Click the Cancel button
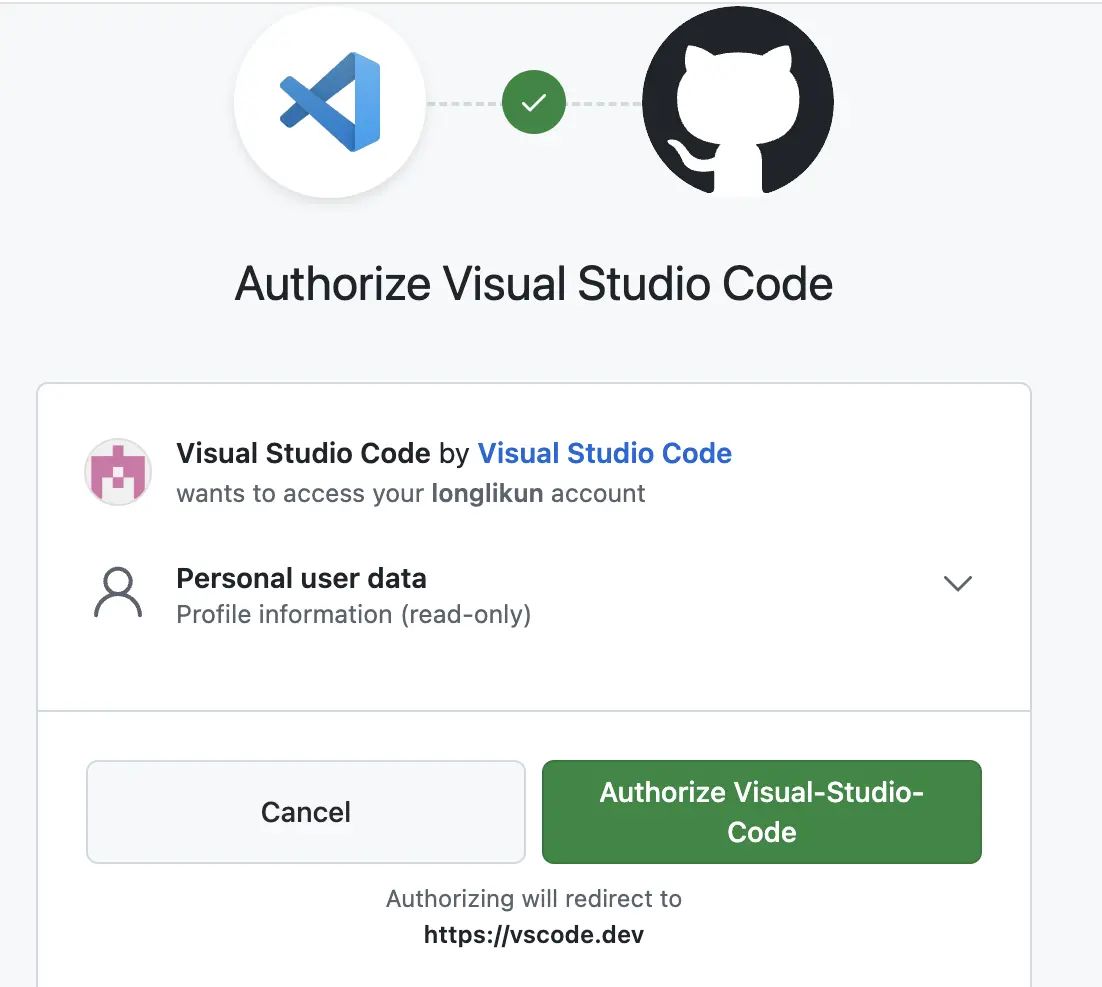Image resolution: width=1102 pixels, height=987 pixels. 305,812
